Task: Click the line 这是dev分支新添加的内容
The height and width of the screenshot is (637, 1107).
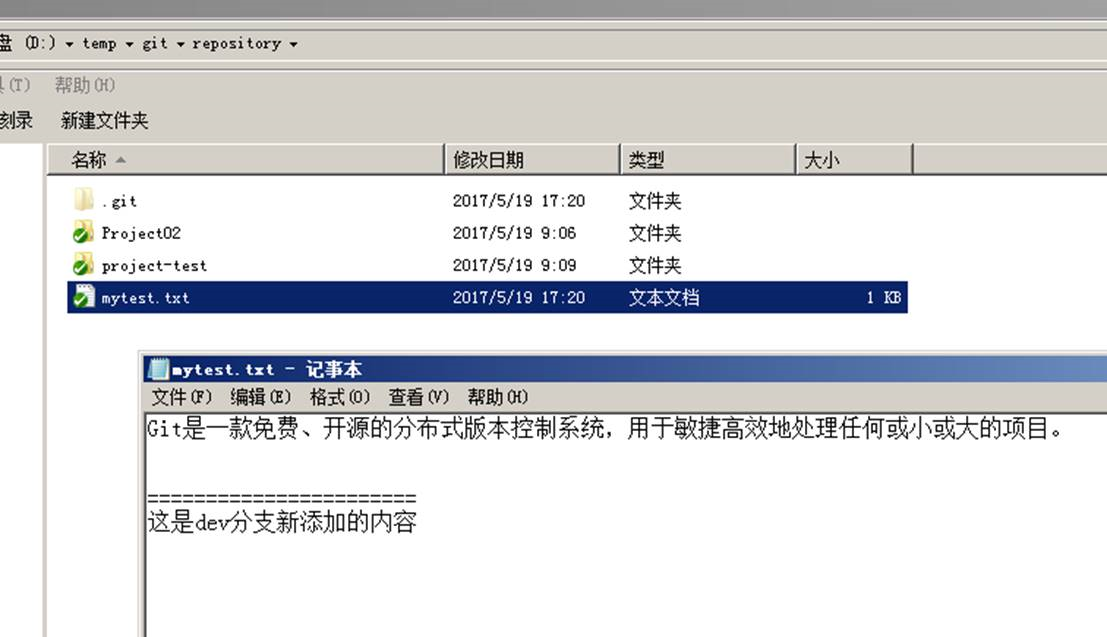Action: tap(282, 522)
